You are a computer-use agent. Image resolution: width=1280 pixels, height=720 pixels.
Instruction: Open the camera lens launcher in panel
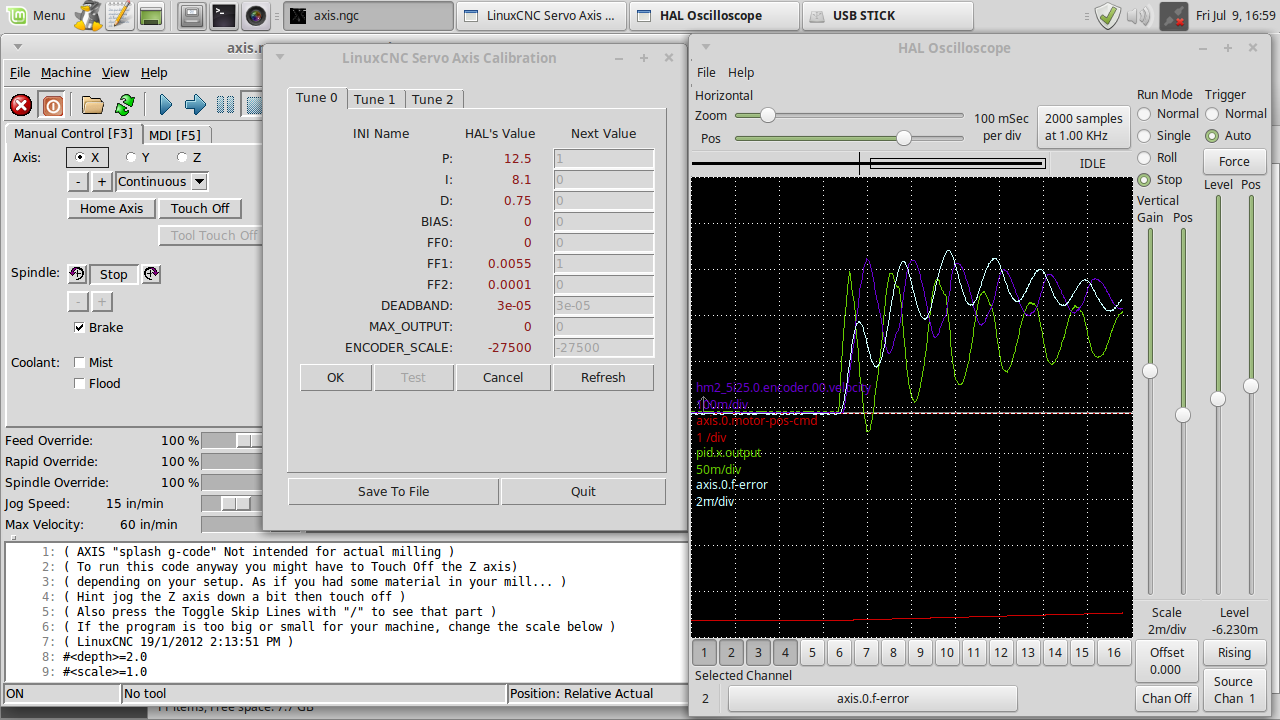(255, 15)
